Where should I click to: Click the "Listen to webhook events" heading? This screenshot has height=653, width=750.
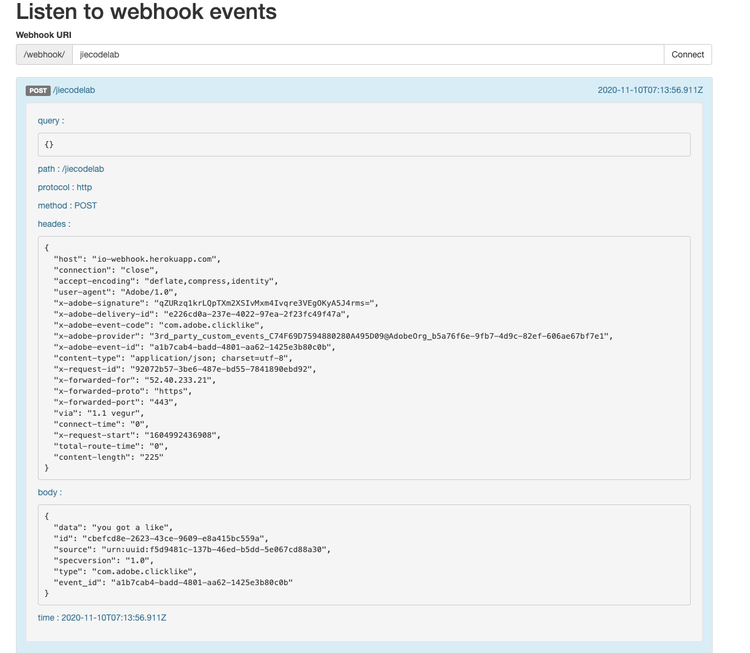point(147,13)
